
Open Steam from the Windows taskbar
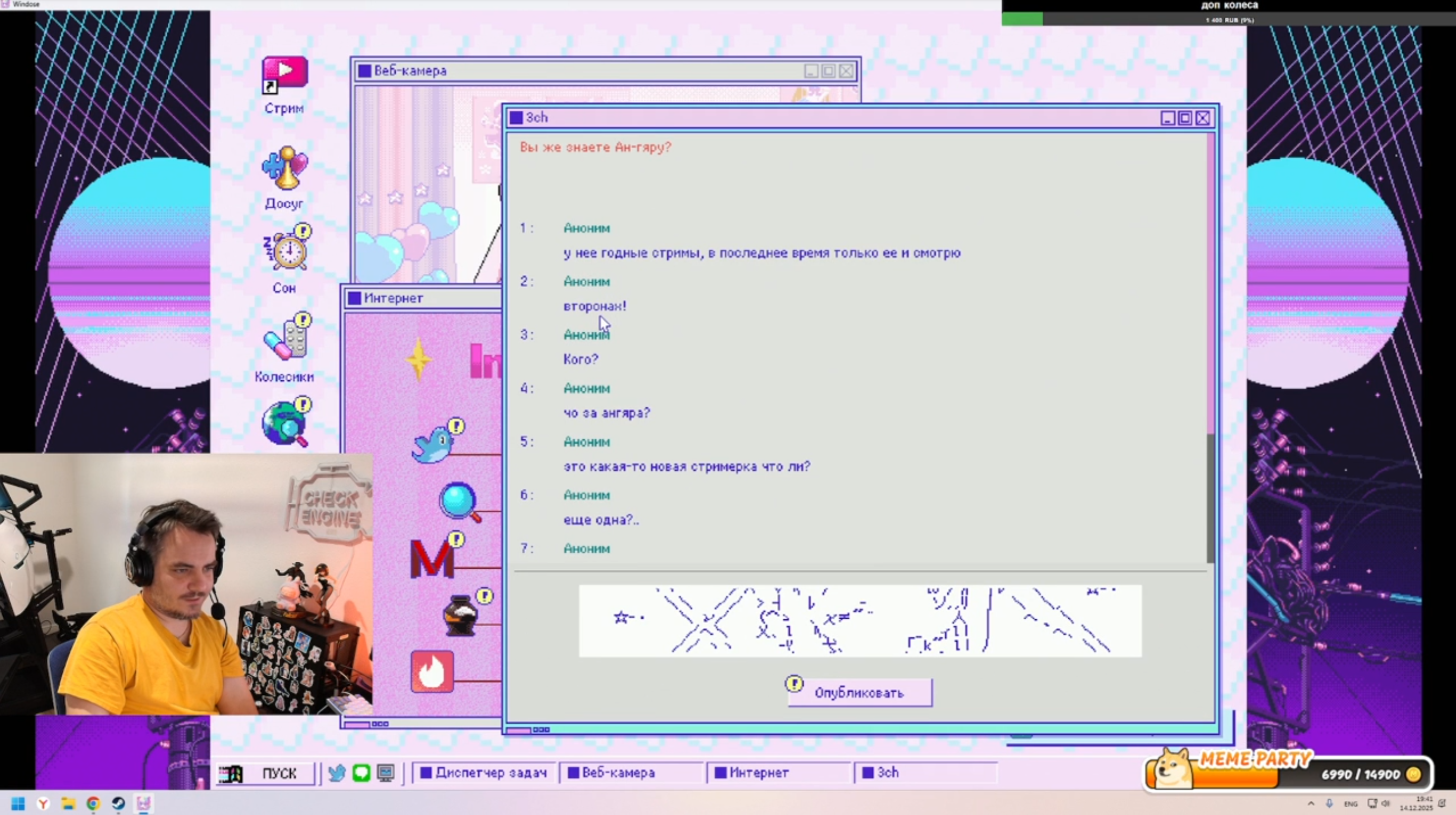(x=118, y=803)
